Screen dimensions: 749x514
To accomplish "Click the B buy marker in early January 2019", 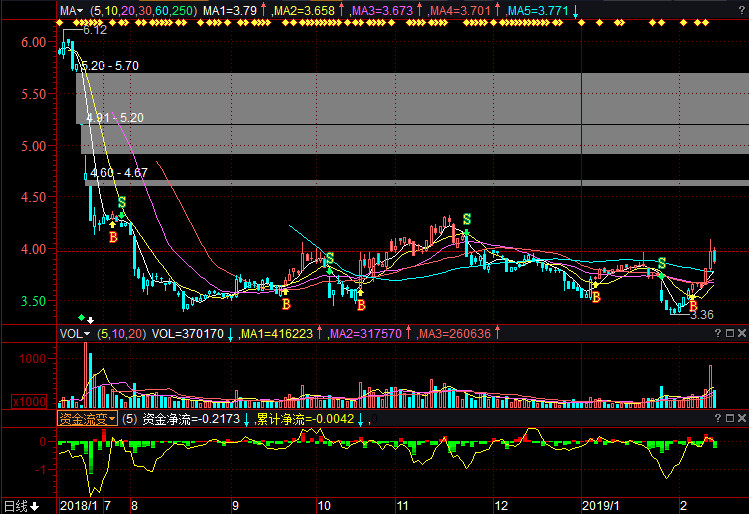I will (x=595, y=297).
